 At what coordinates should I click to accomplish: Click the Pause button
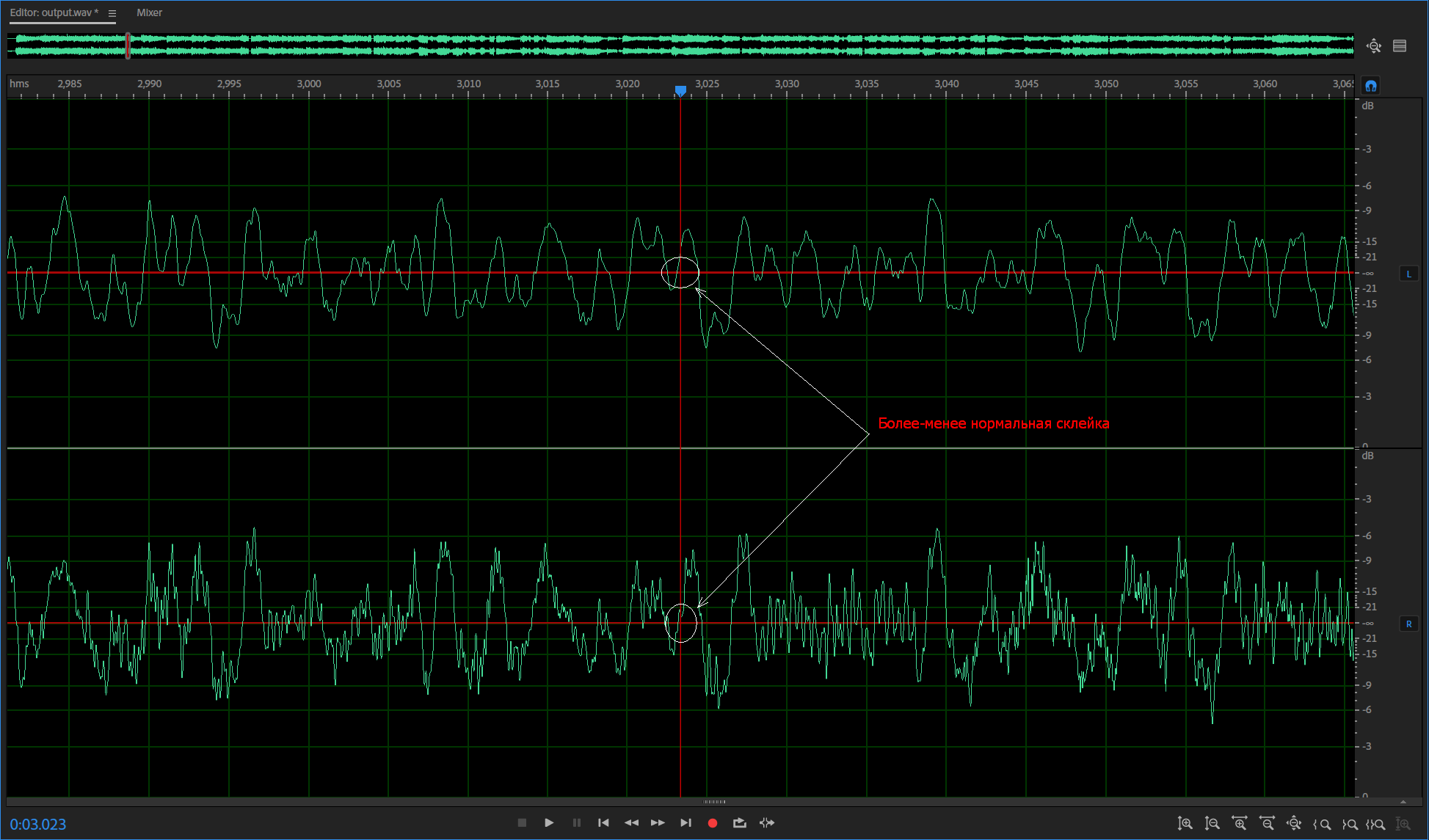pyautogui.click(x=577, y=822)
